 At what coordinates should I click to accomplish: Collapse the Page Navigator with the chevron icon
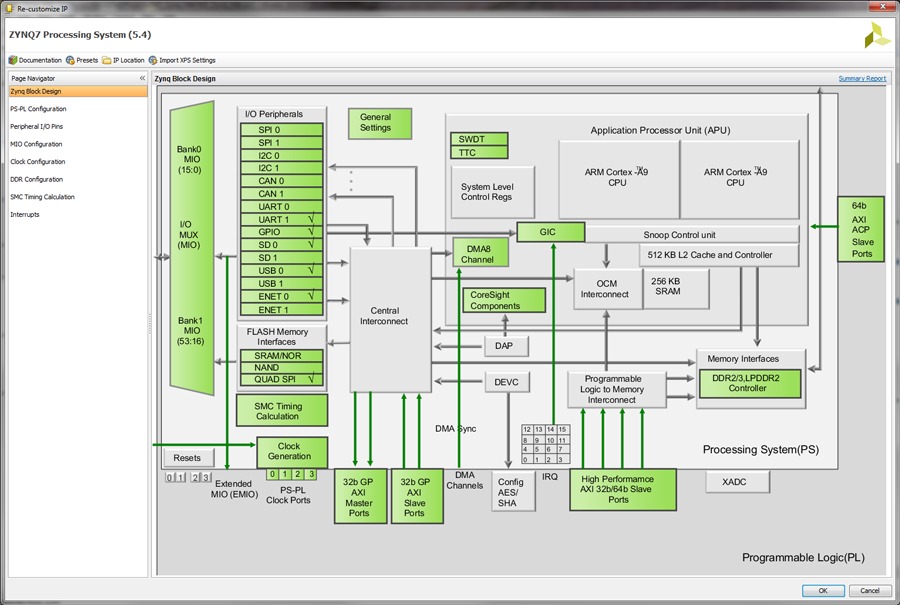(142, 78)
